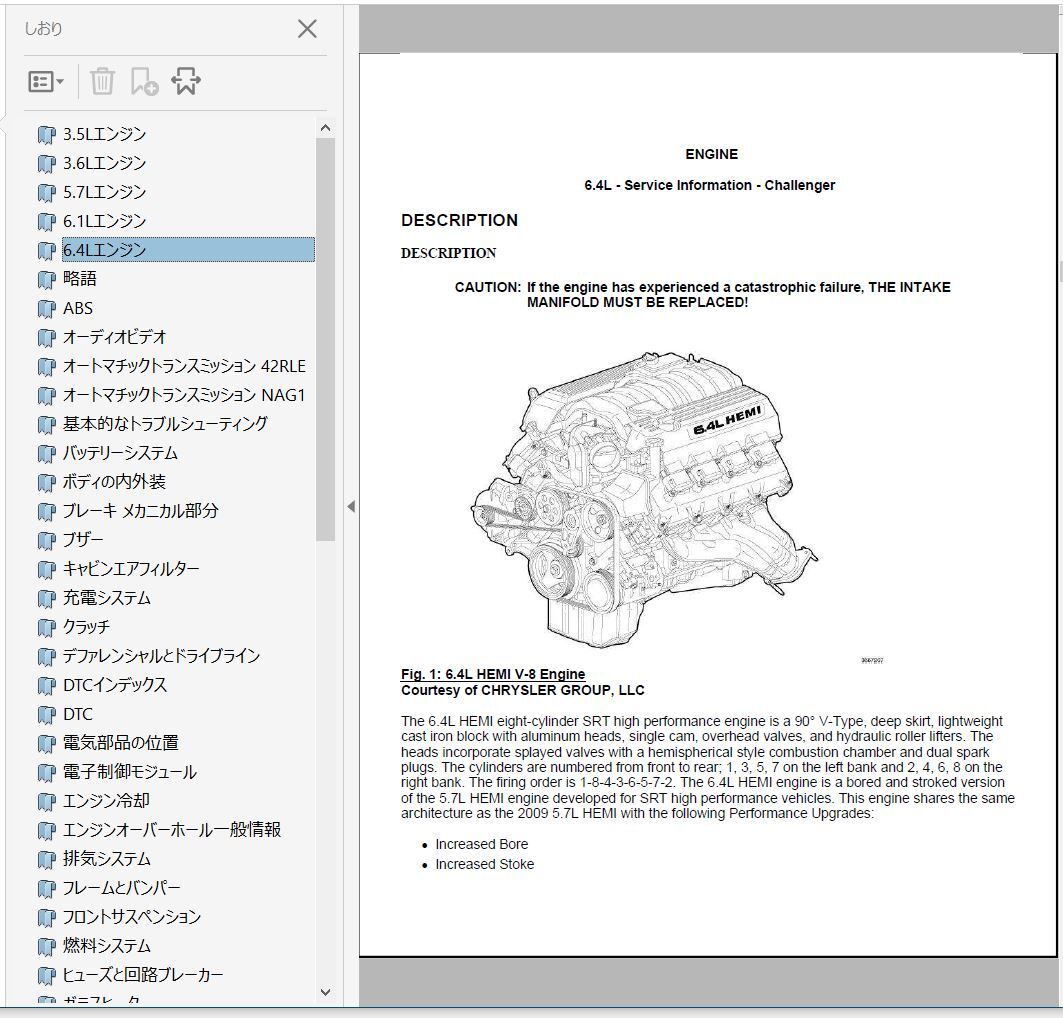The image size is (1063, 1018).
Task: Open the デファレンシャルとドライブライン bookmark
Action: (x=161, y=656)
